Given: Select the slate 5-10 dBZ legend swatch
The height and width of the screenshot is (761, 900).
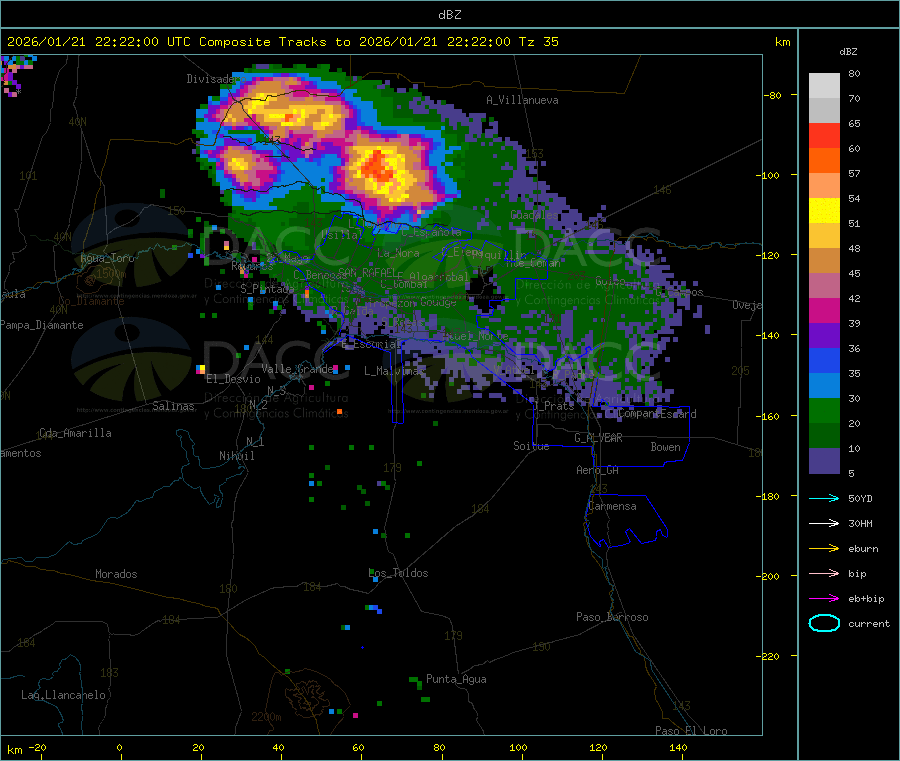Looking at the screenshot, I should pyautogui.click(x=824, y=461).
